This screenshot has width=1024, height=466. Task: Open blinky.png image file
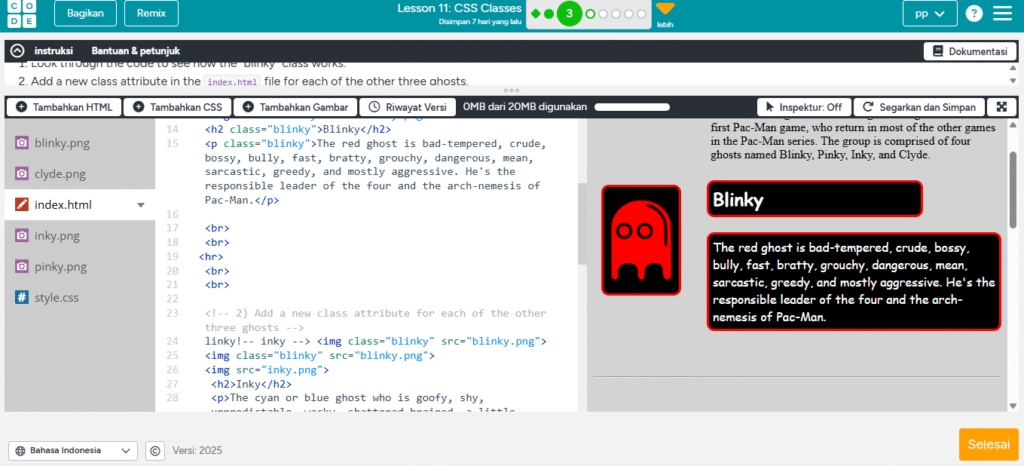tap(62, 143)
